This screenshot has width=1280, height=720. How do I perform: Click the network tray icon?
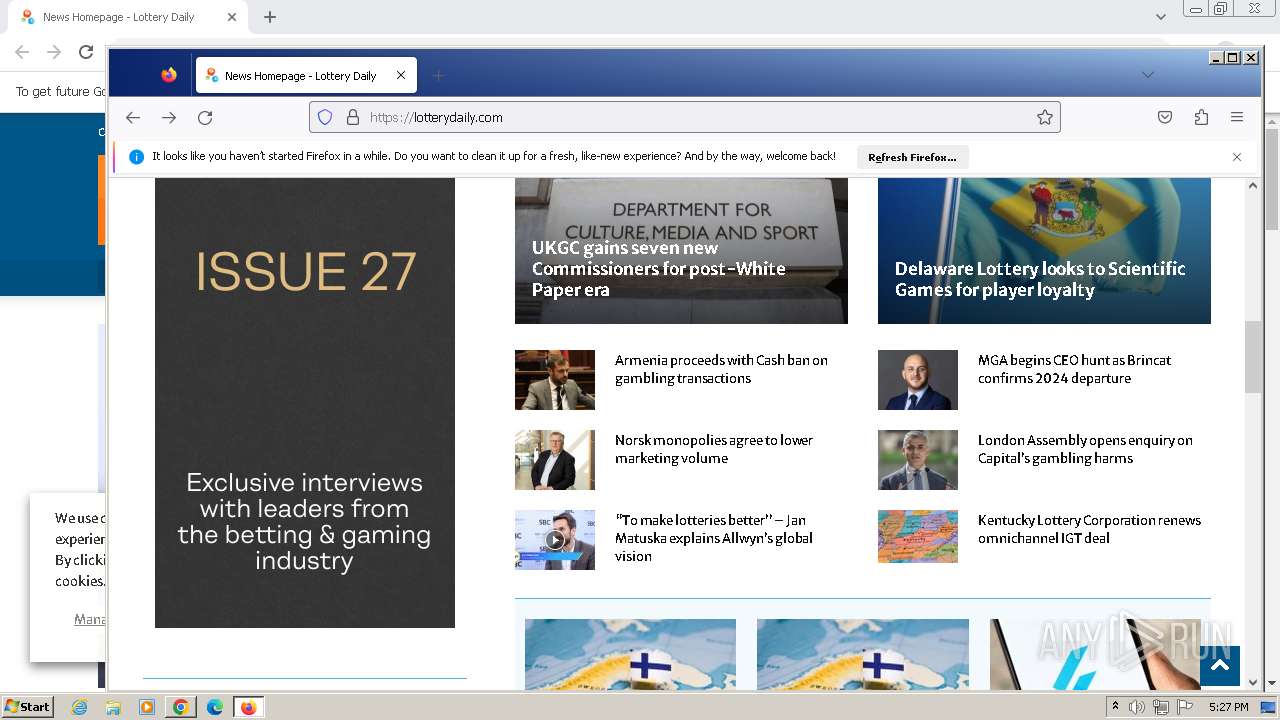[1161, 707]
